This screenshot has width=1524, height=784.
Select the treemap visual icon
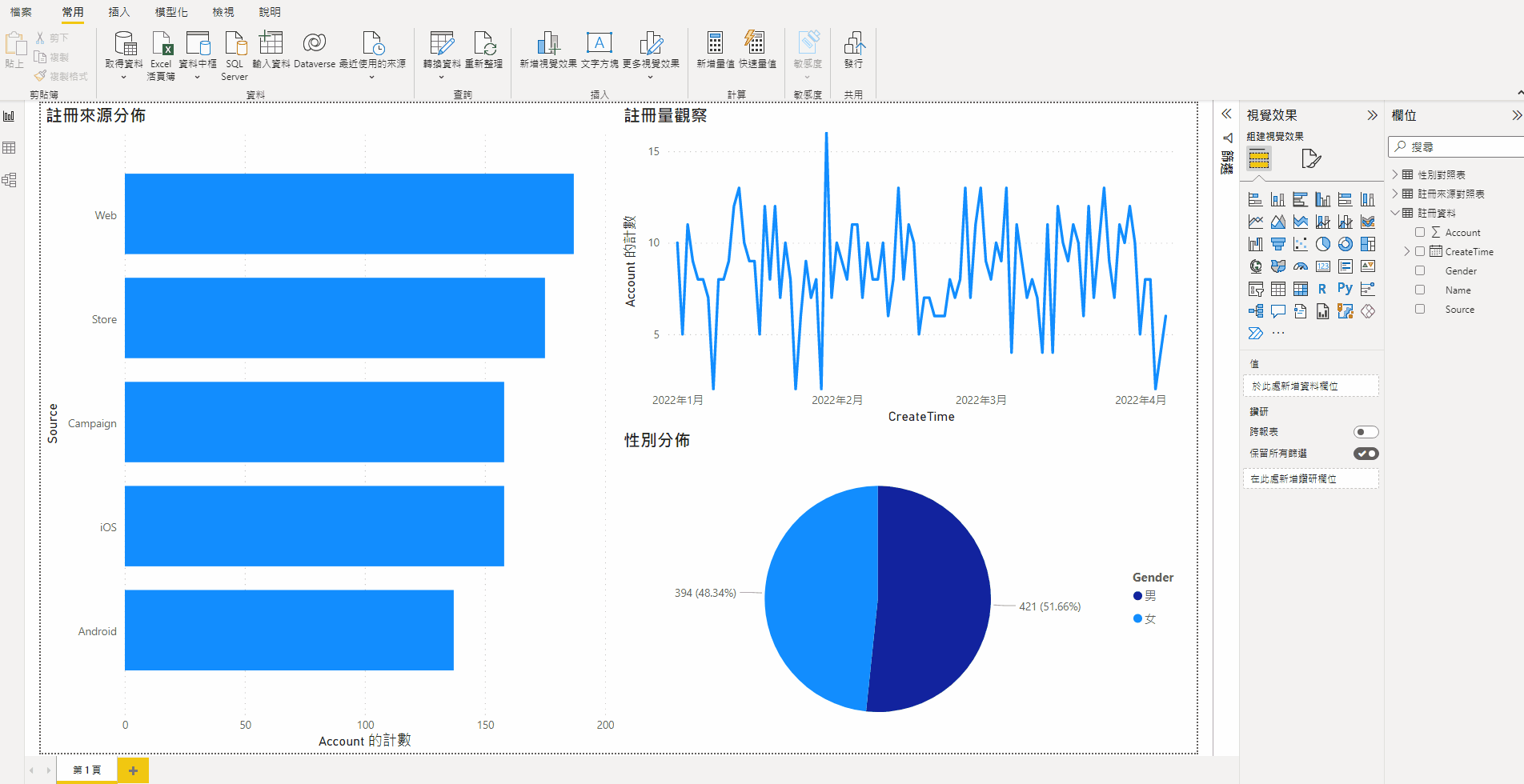tap(1368, 244)
